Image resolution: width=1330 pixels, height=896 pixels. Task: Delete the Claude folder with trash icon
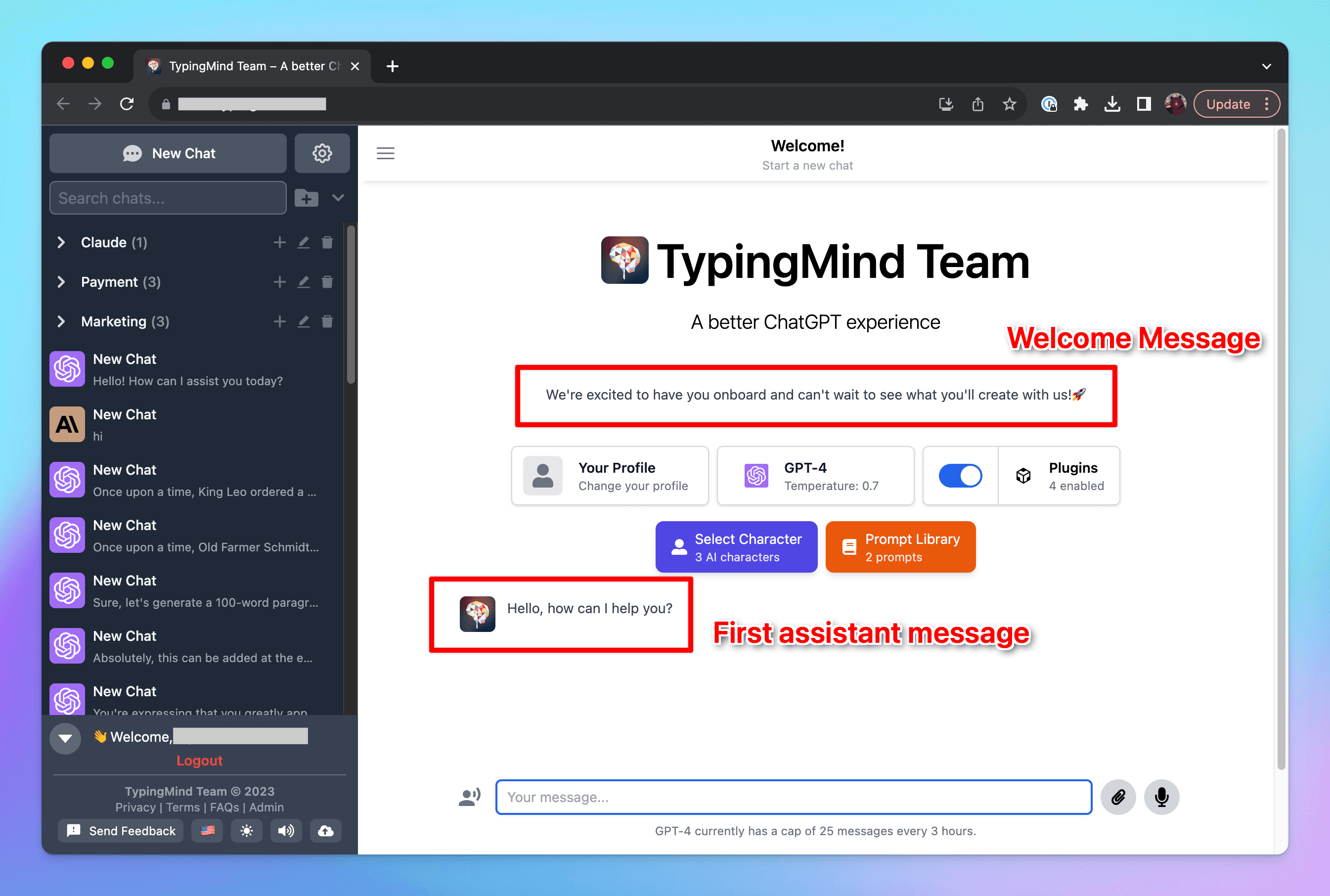[x=327, y=242]
